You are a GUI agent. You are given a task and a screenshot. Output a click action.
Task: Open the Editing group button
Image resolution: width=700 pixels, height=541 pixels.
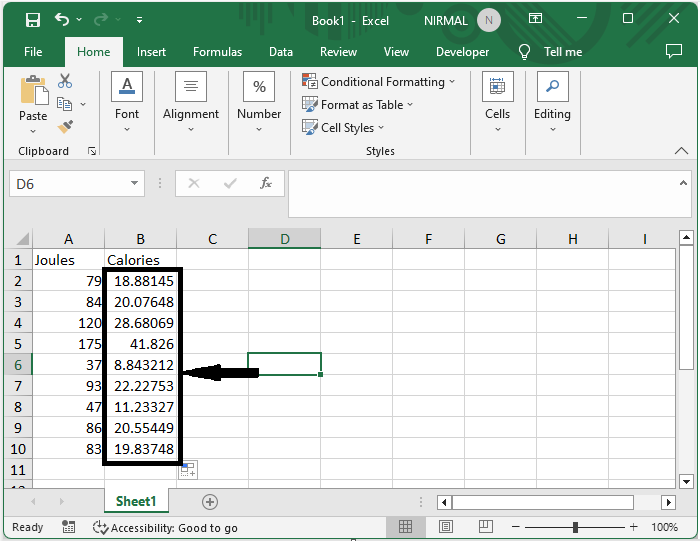[x=552, y=102]
